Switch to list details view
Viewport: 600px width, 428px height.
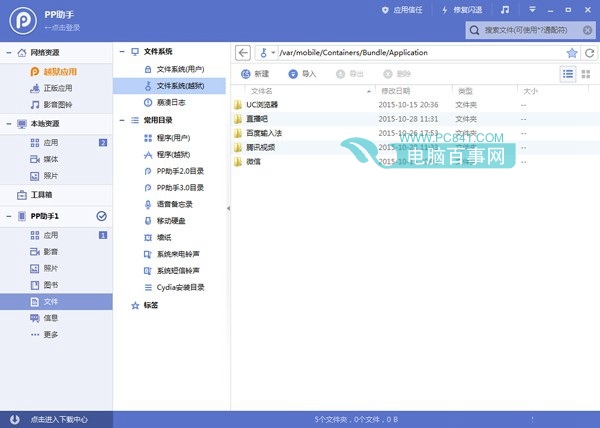pos(568,74)
